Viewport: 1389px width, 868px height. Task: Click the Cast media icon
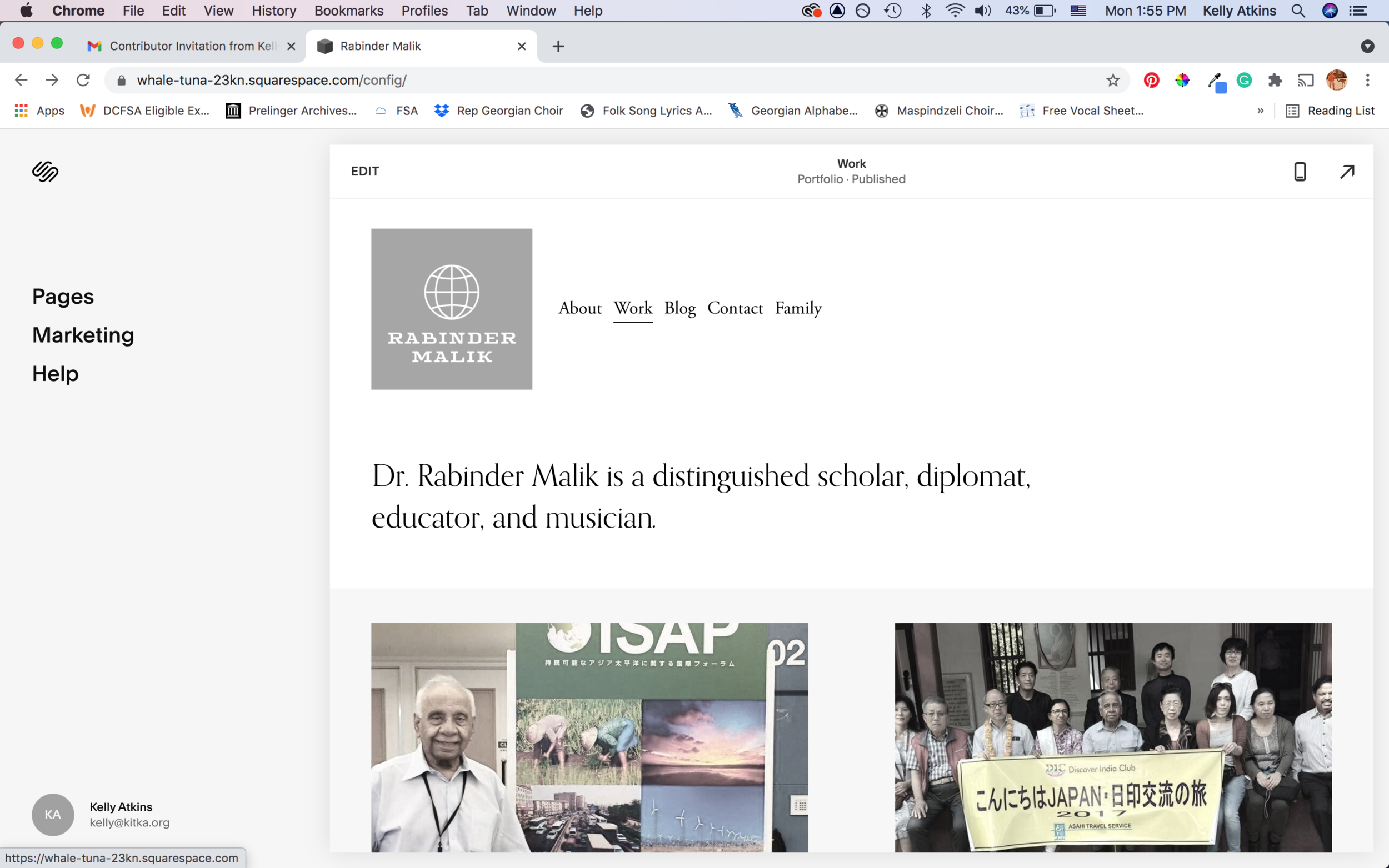coord(1305,81)
